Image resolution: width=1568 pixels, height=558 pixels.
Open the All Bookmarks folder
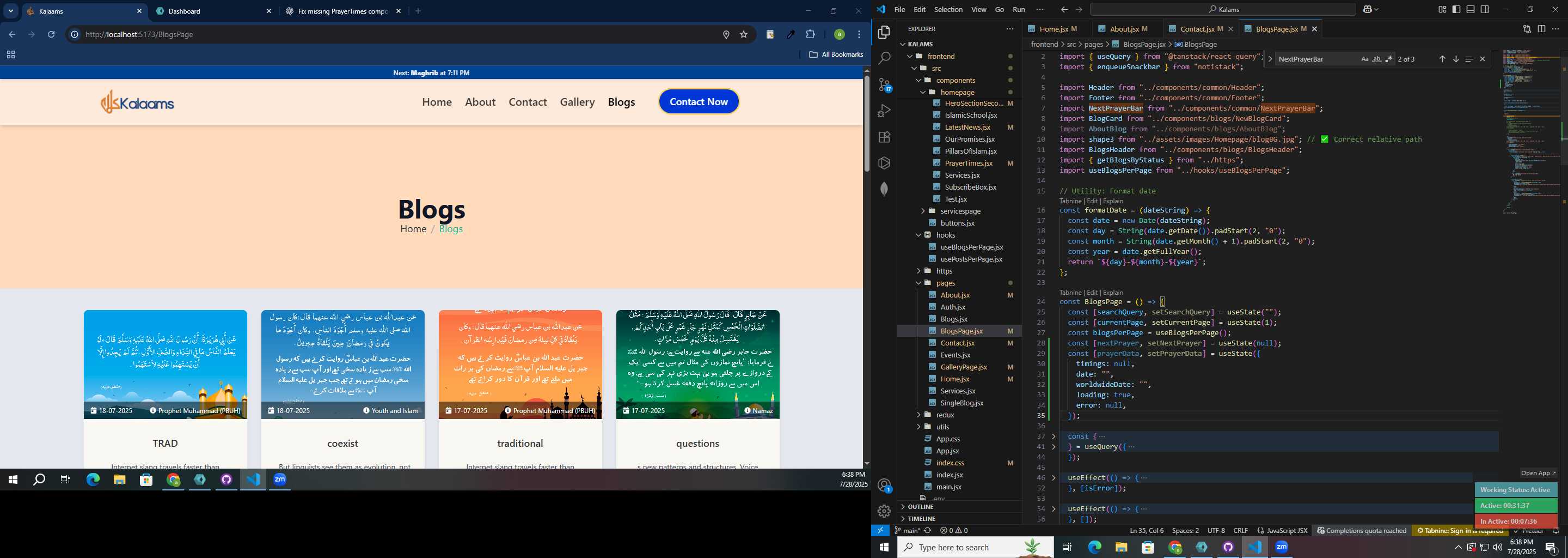(x=836, y=55)
